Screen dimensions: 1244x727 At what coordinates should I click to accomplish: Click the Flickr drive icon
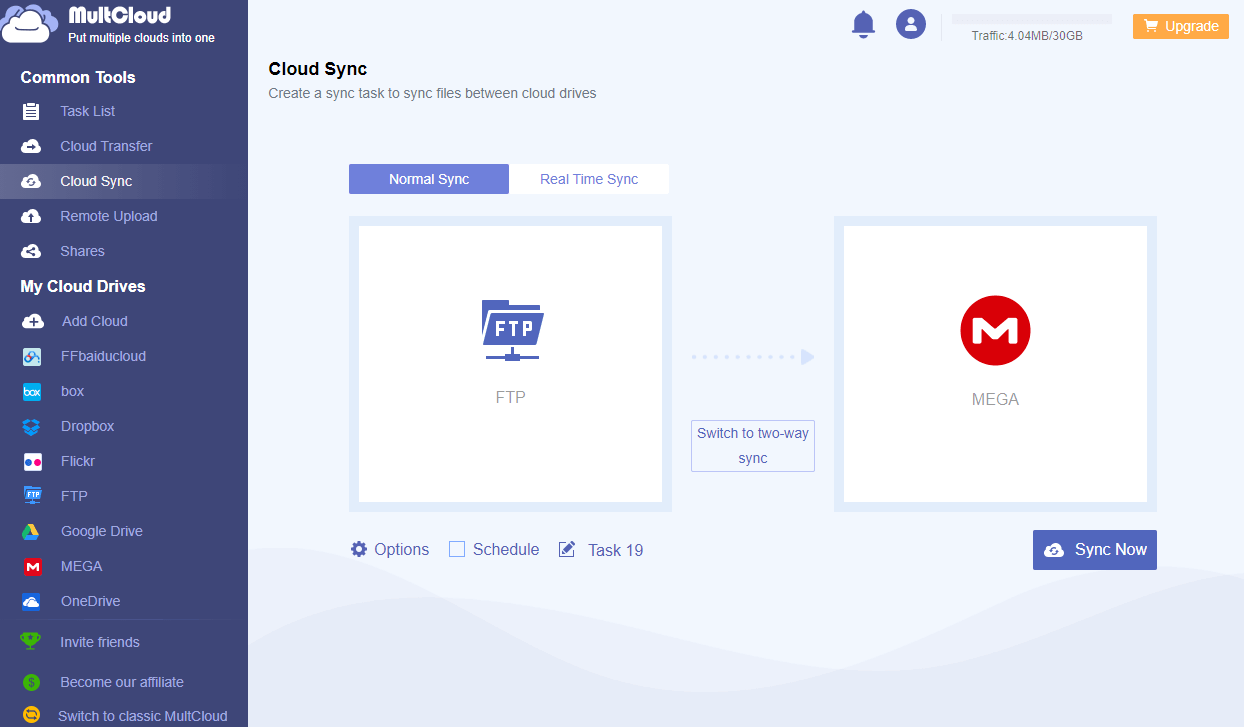pyautogui.click(x=32, y=461)
